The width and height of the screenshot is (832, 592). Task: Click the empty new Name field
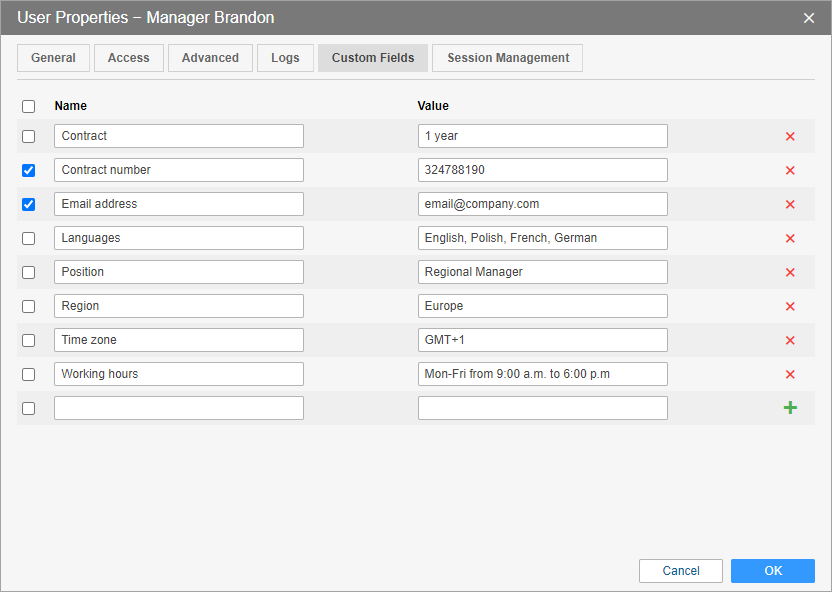(179, 408)
